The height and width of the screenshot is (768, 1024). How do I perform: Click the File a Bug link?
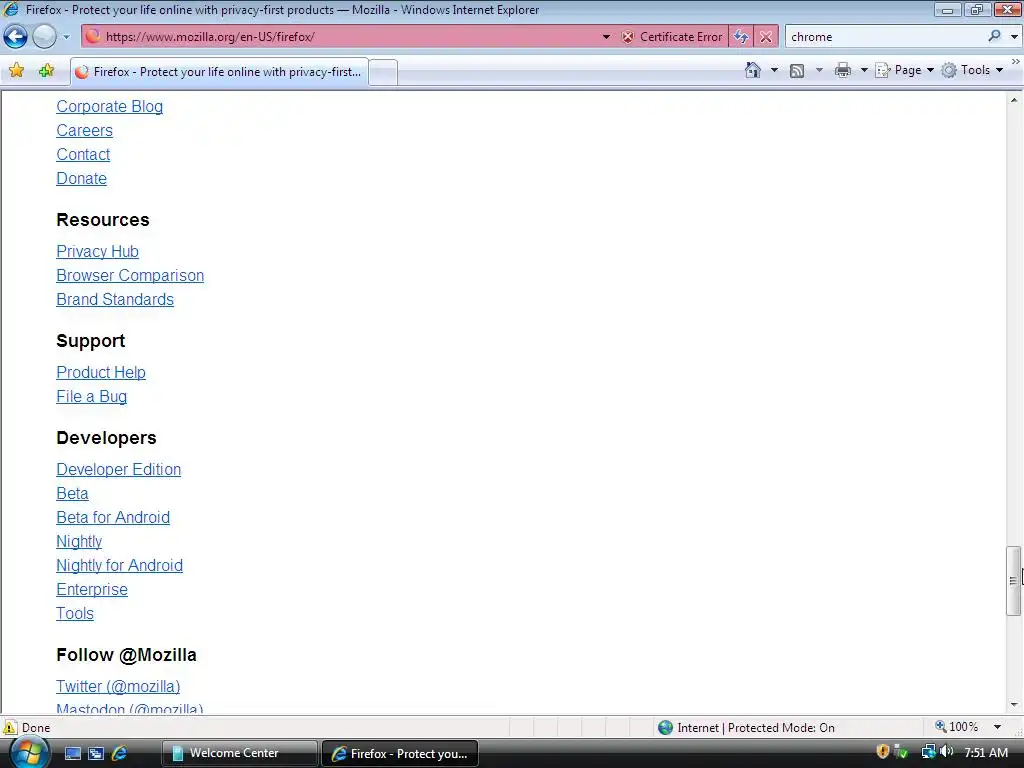[91, 396]
